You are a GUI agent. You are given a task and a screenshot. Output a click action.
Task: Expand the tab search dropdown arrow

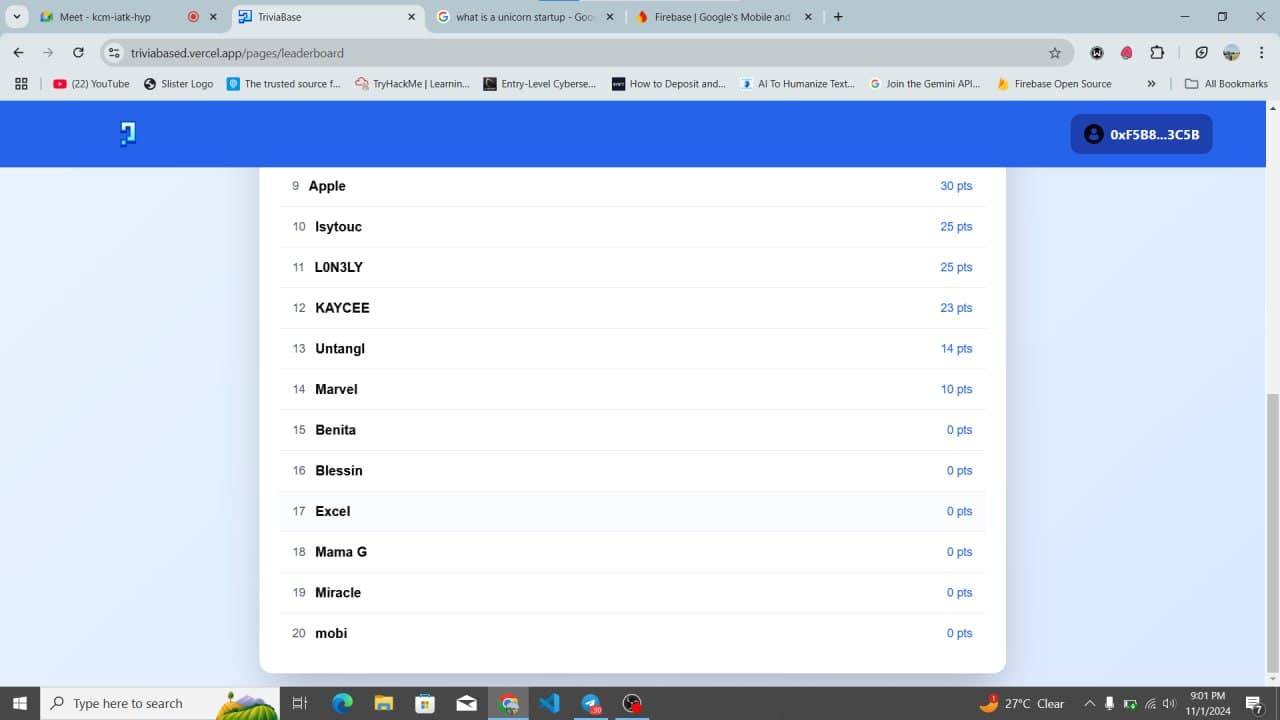point(17,17)
